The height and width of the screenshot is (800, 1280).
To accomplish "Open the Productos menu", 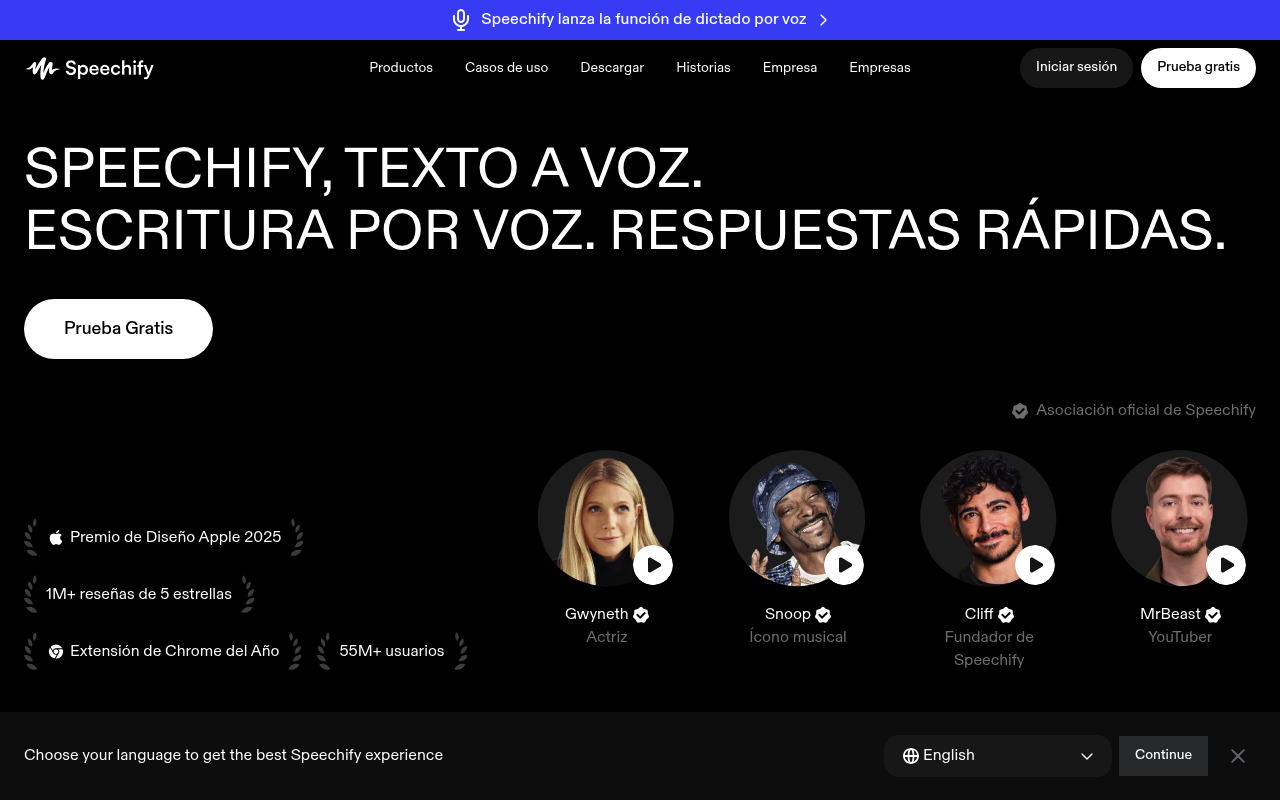I will click(x=401, y=68).
